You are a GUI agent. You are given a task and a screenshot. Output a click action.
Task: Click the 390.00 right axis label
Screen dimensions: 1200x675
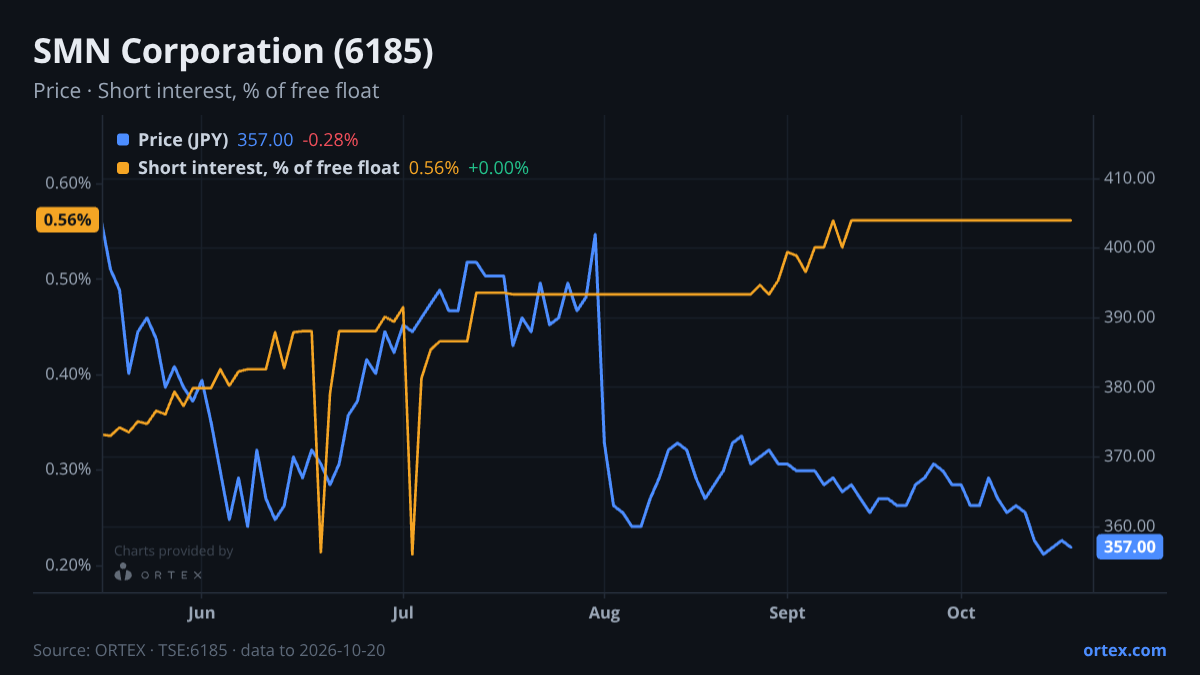tap(1130, 317)
